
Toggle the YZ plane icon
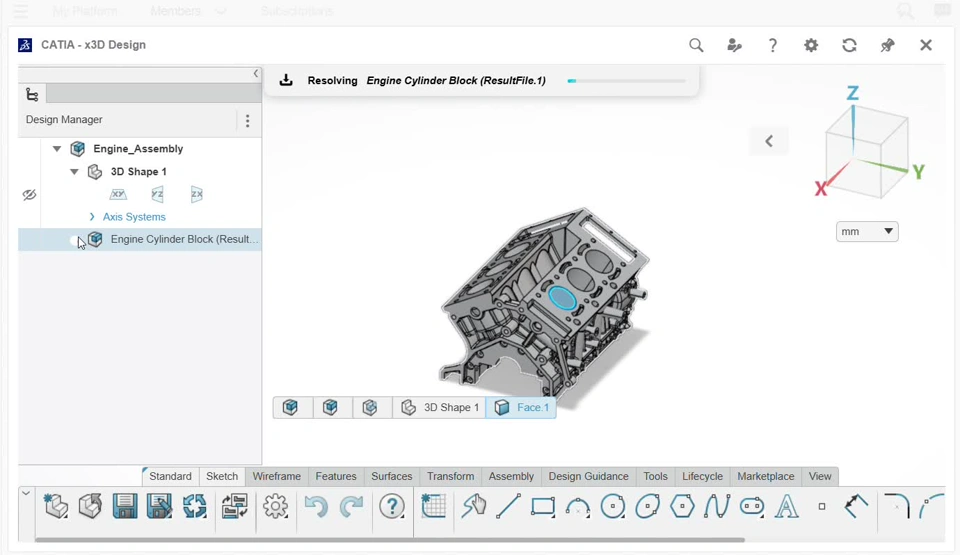pyautogui.click(x=157, y=194)
